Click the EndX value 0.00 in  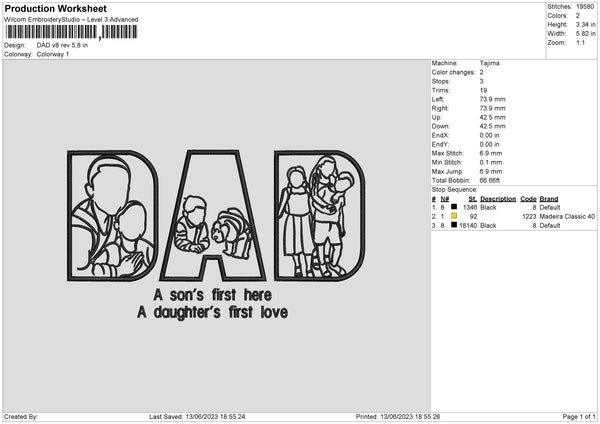[489, 135]
